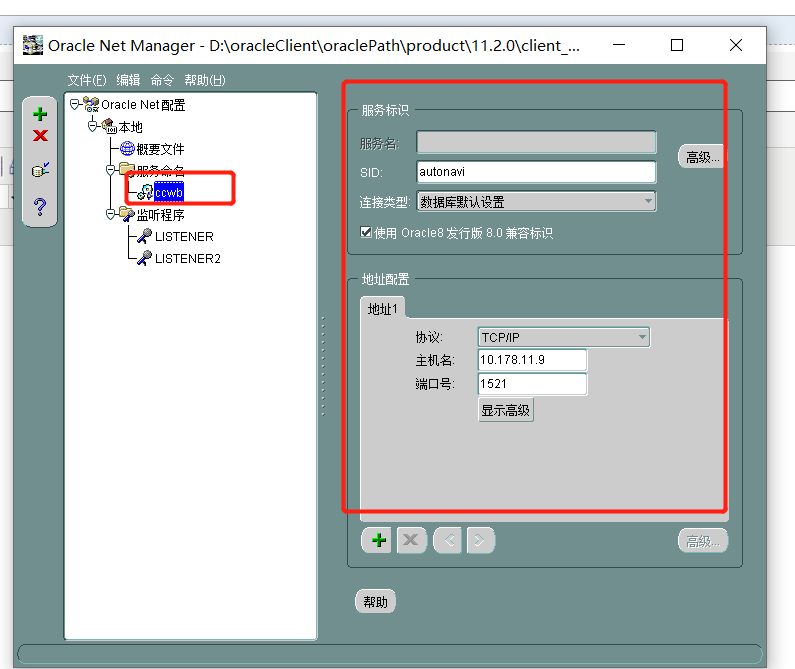Open the 编辑 menu
This screenshot has width=795, height=669.
128,80
